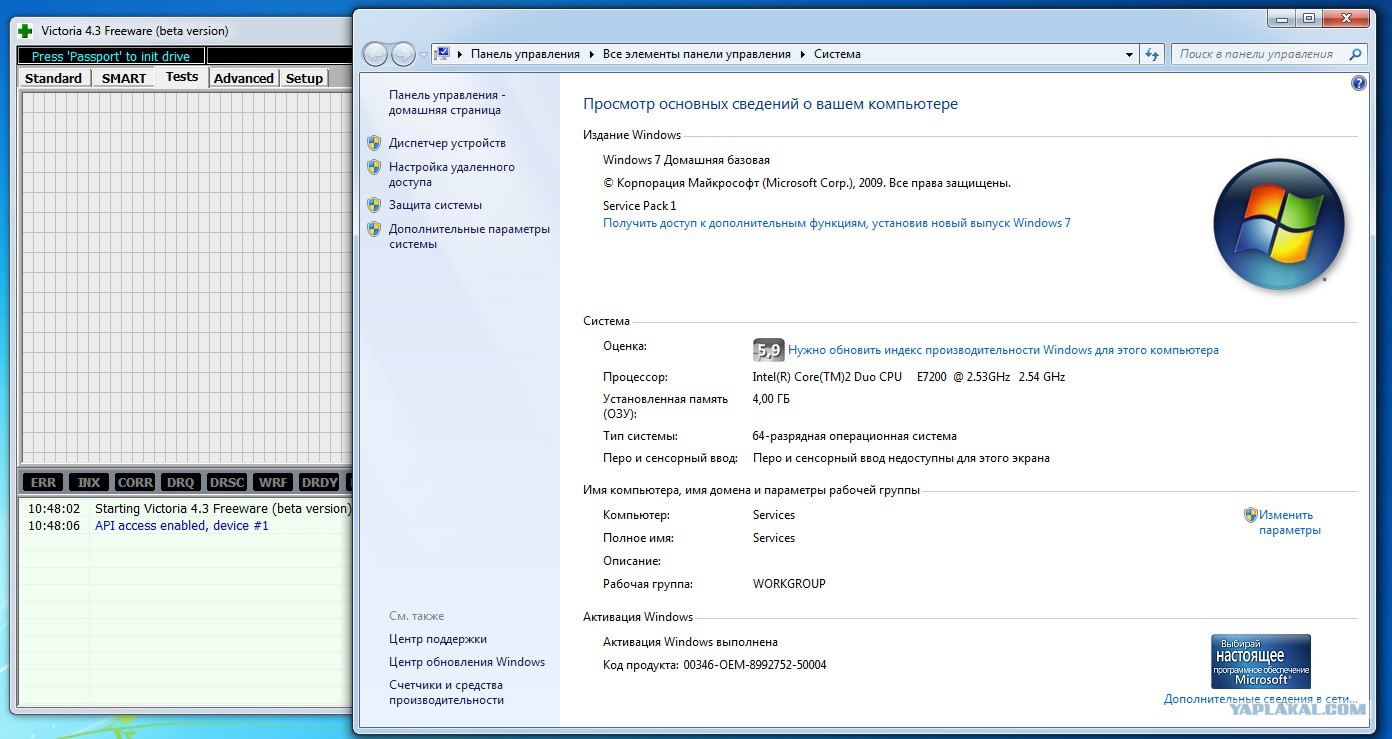The height and width of the screenshot is (739, 1392).
Task: Click the DRQ status indicator in Victoria
Action: click(181, 482)
